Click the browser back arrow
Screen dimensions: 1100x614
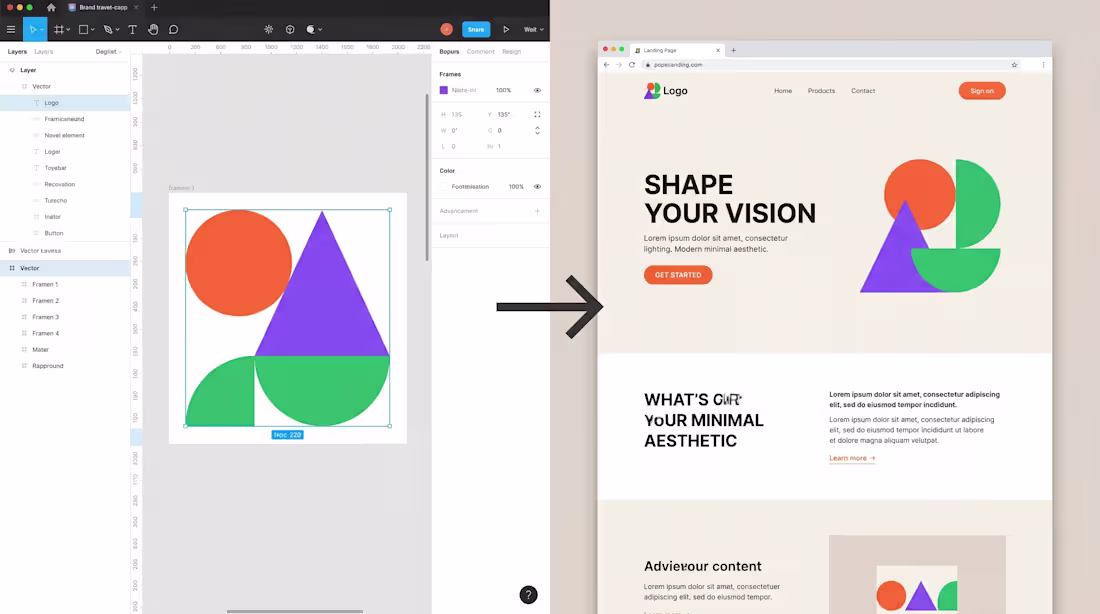607,65
